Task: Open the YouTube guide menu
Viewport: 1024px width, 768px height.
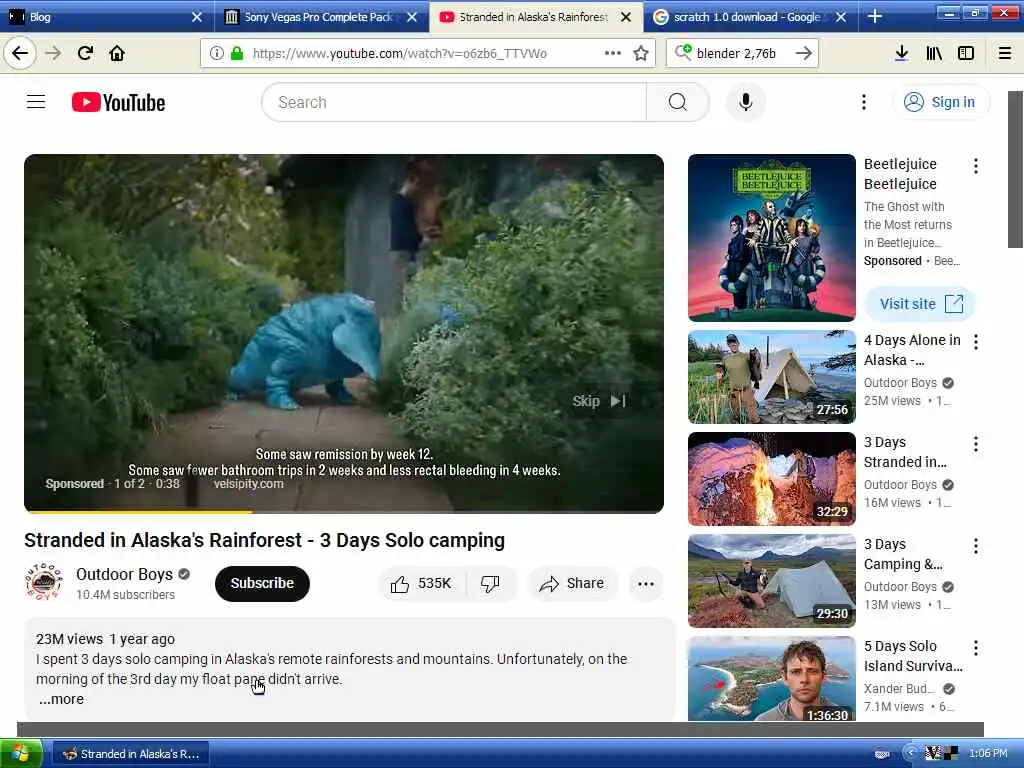Action: pos(36,102)
